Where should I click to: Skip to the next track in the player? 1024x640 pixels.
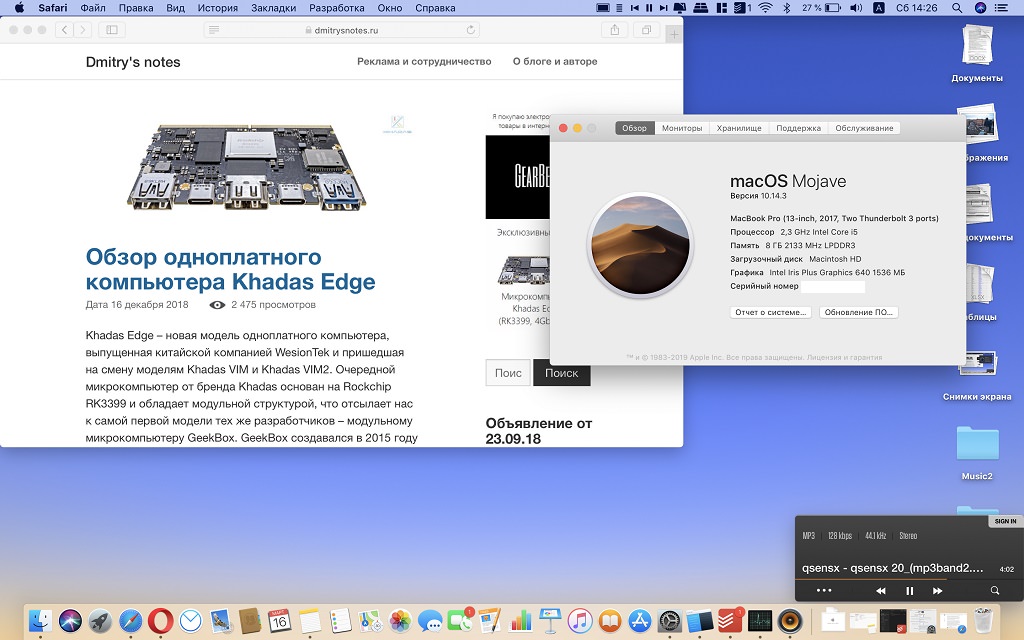[937, 591]
